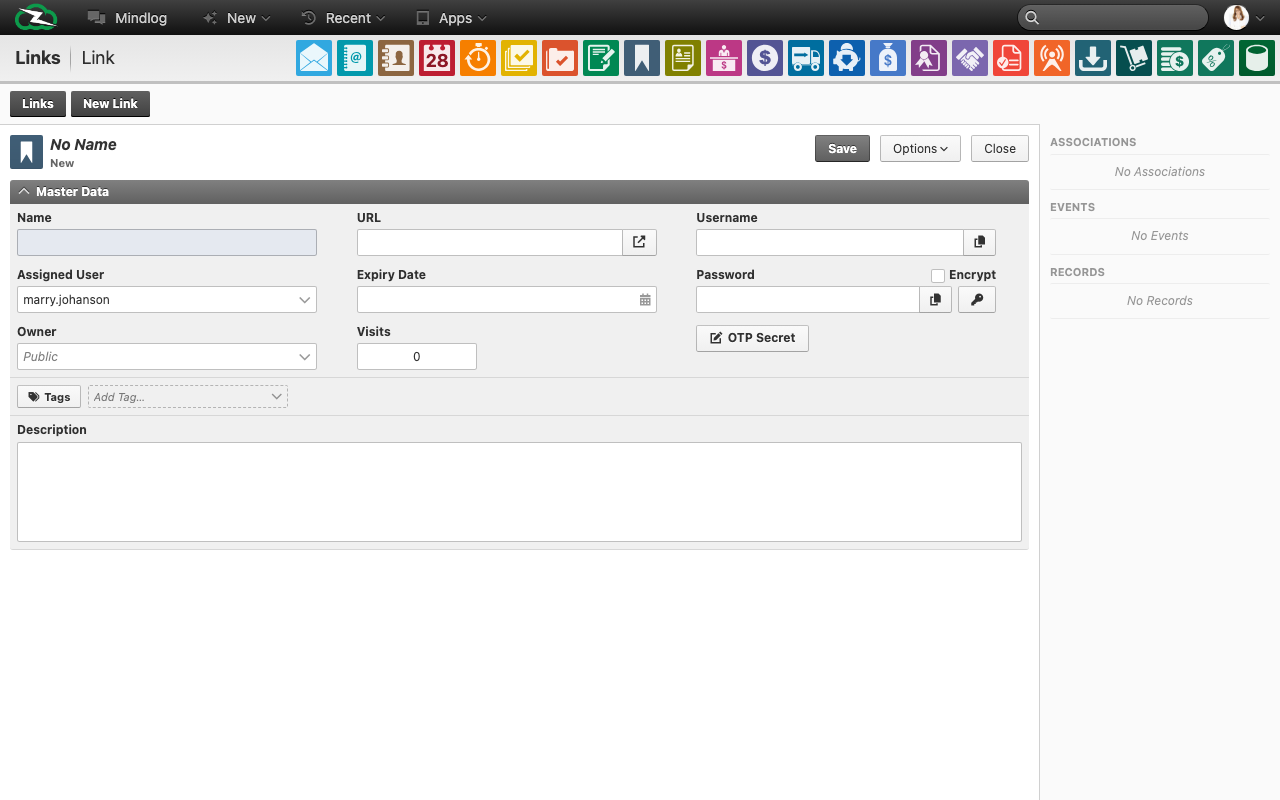Go to Links breadcrumb heading
The width and height of the screenshot is (1280, 800).
pyautogui.click(x=38, y=58)
